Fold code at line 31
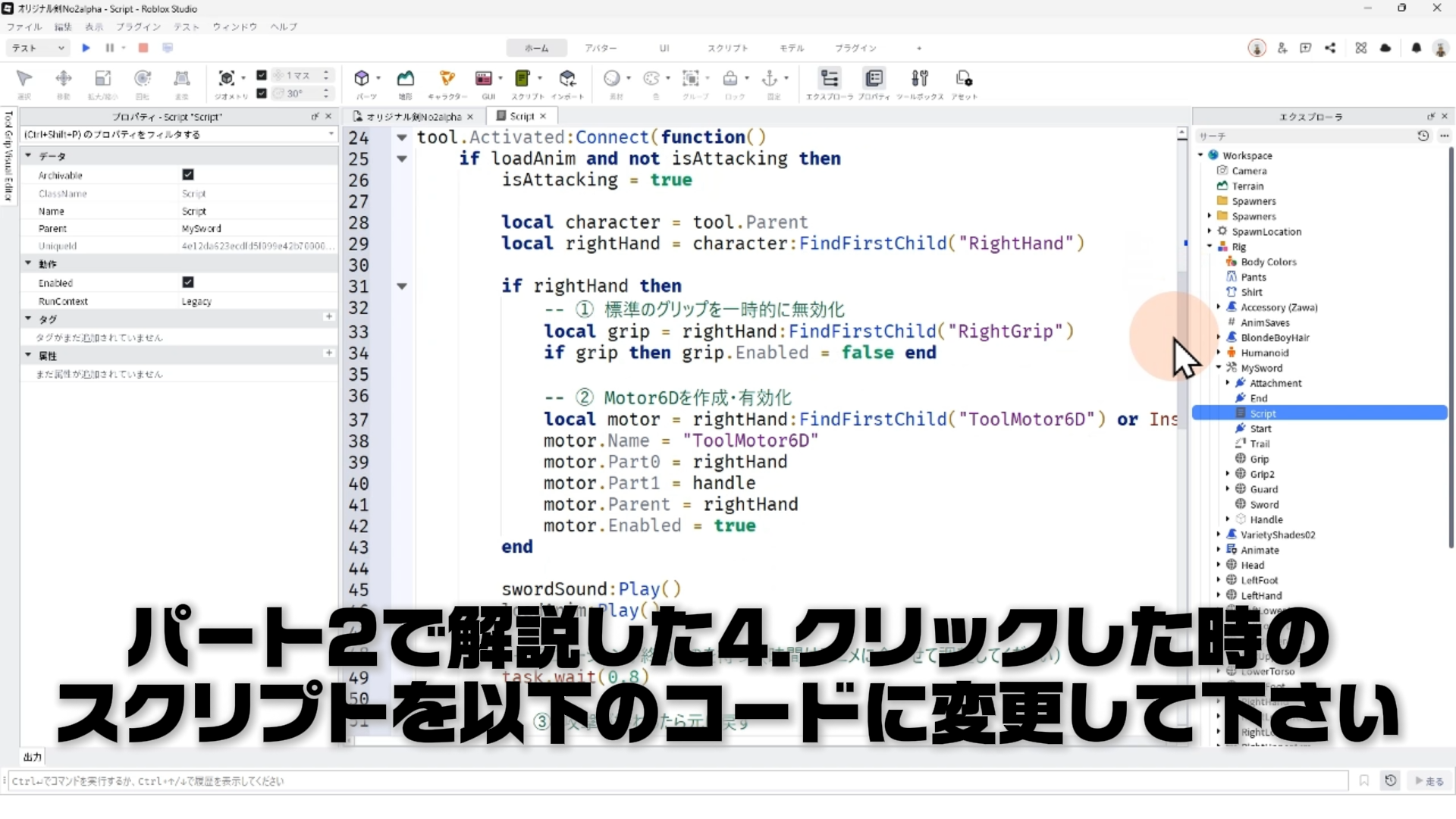 coord(402,287)
